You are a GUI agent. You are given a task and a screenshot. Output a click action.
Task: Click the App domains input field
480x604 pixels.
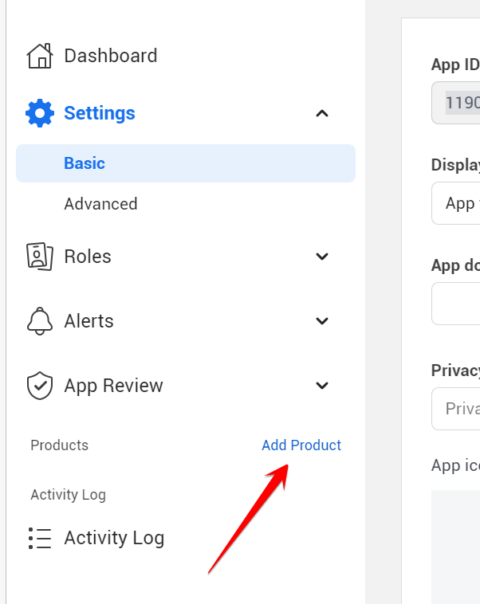point(456,304)
